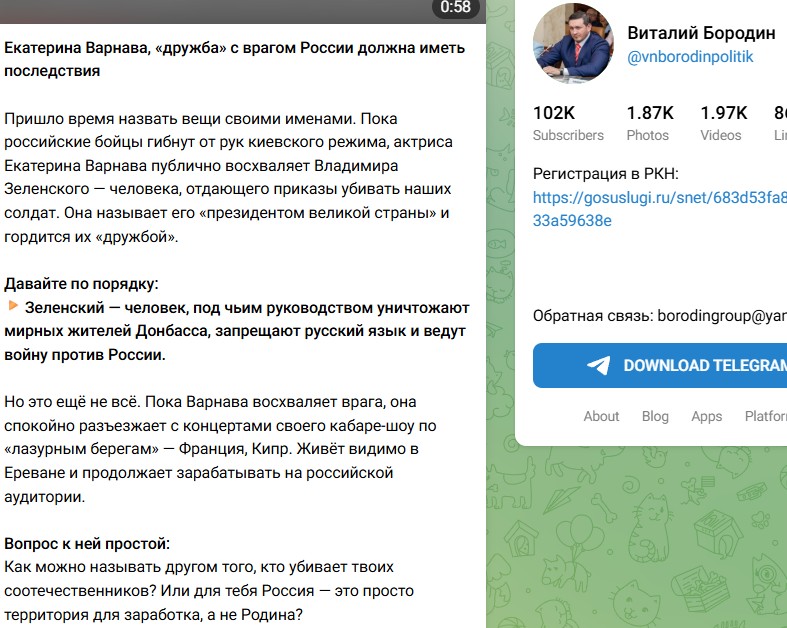The height and width of the screenshot is (628, 787).
Task: Follow the gosuslugi.ru registration link
Action: [x=658, y=209]
